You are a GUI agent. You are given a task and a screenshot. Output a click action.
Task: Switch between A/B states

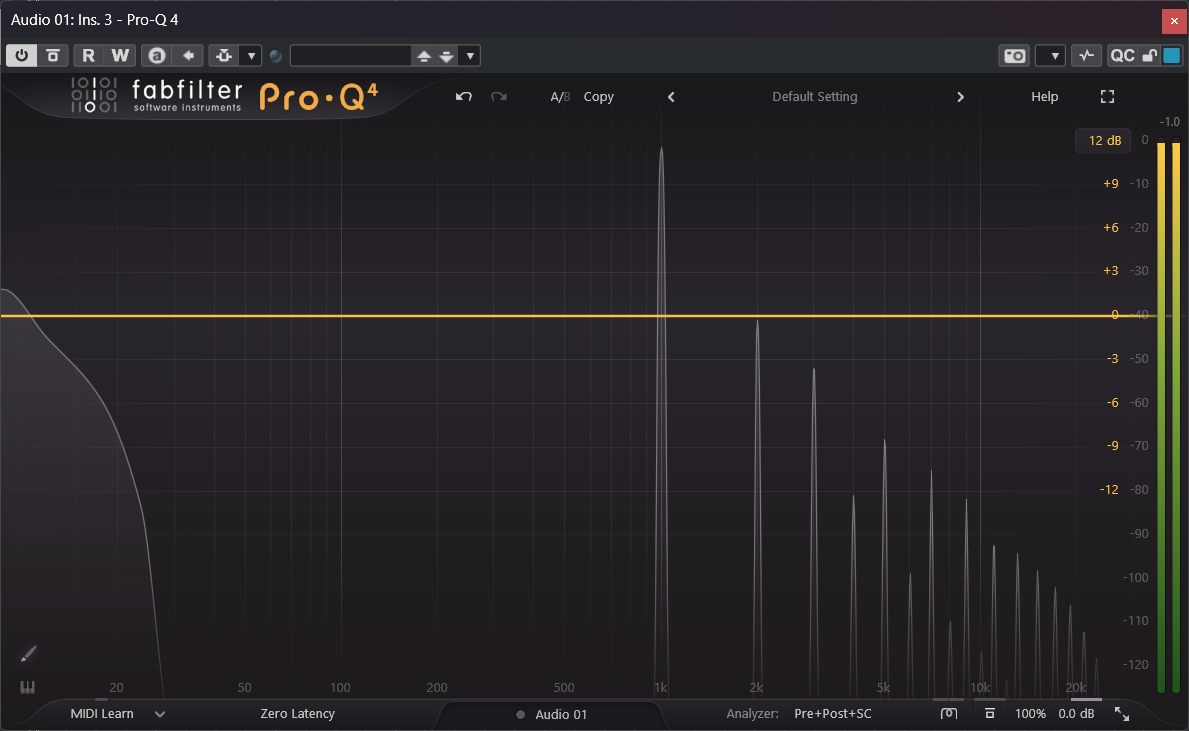click(x=560, y=96)
